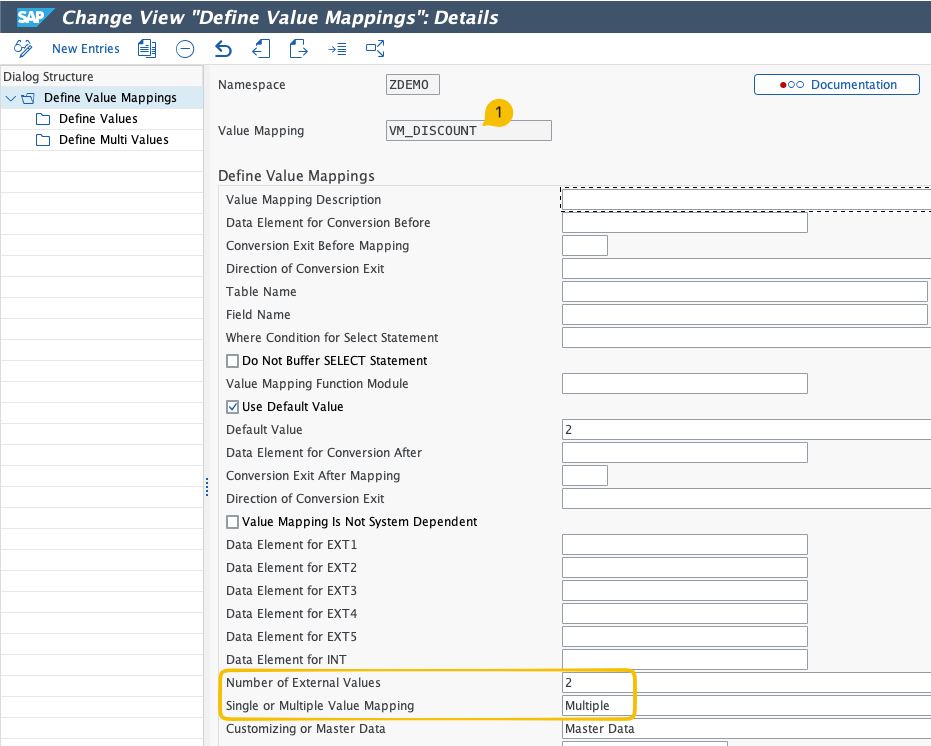931x746 pixels.
Task: Click Data Element for INT field
Action: pos(685,660)
